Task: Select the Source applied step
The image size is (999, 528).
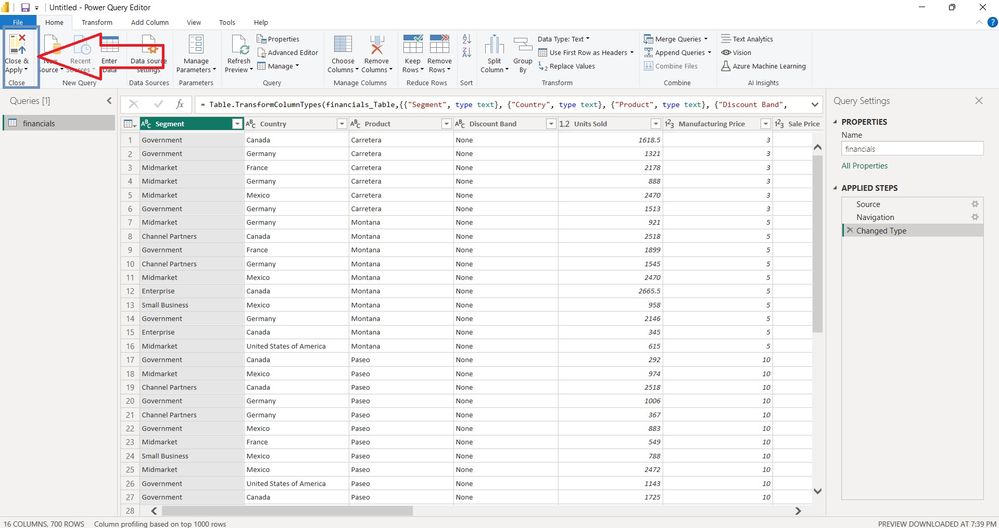Action: (912, 204)
